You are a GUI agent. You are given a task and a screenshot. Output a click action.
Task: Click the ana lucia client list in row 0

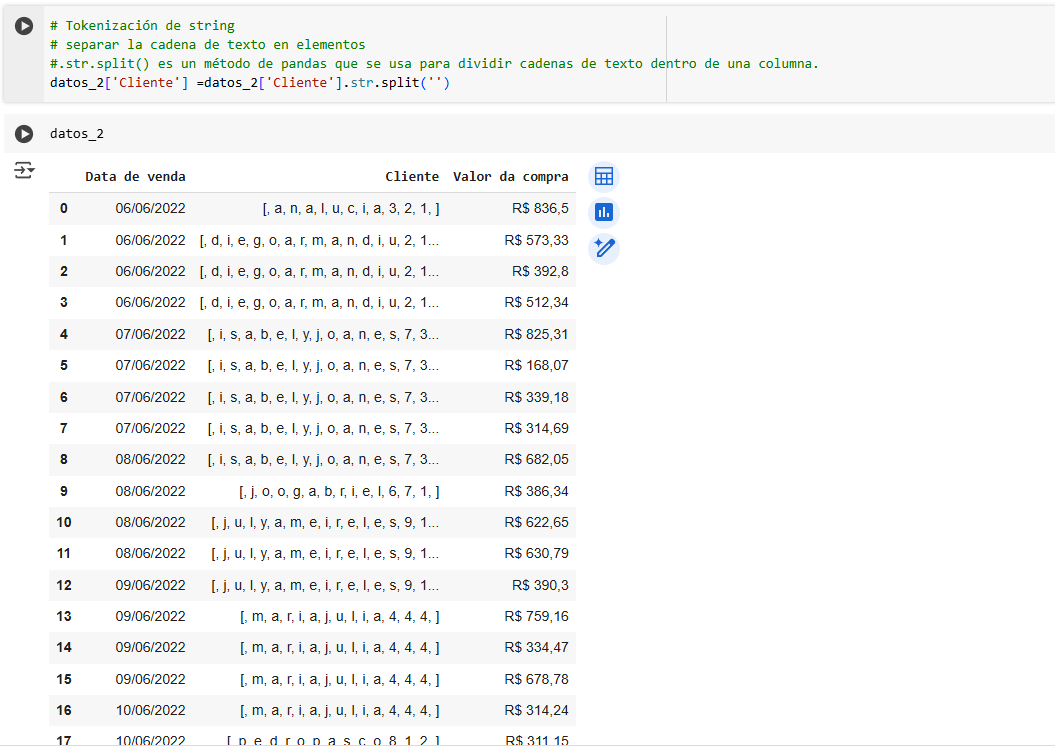[351, 209]
